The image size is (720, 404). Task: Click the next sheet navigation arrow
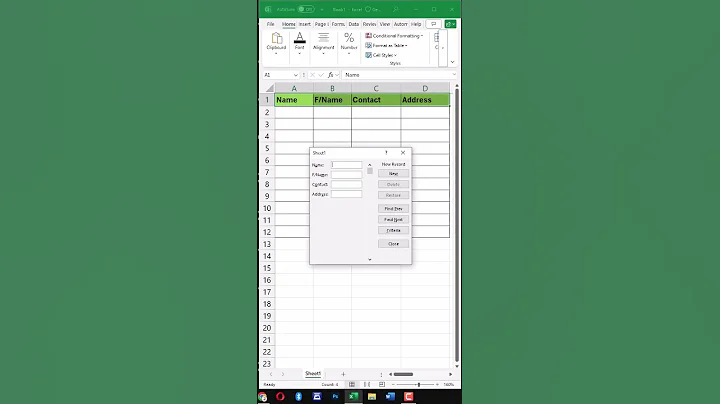pyautogui.click(x=283, y=374)
